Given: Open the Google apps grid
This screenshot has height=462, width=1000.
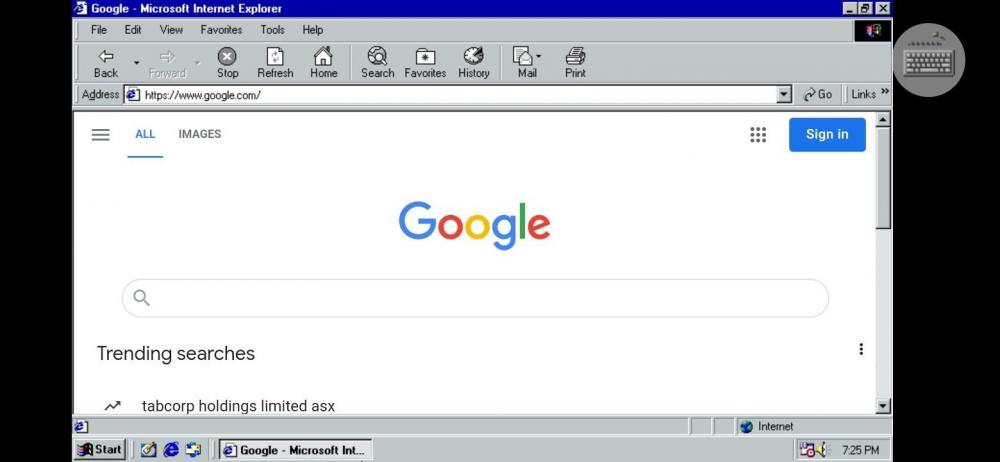Looking at the screenshot, I should coord(758,135).
